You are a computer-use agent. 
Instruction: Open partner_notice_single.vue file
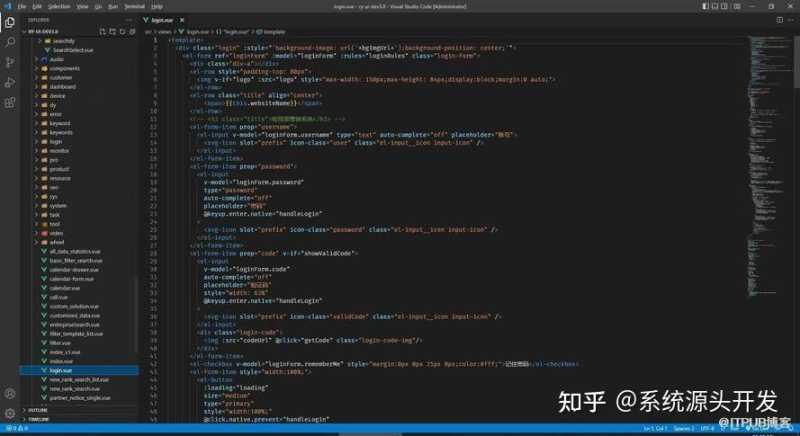80,398
